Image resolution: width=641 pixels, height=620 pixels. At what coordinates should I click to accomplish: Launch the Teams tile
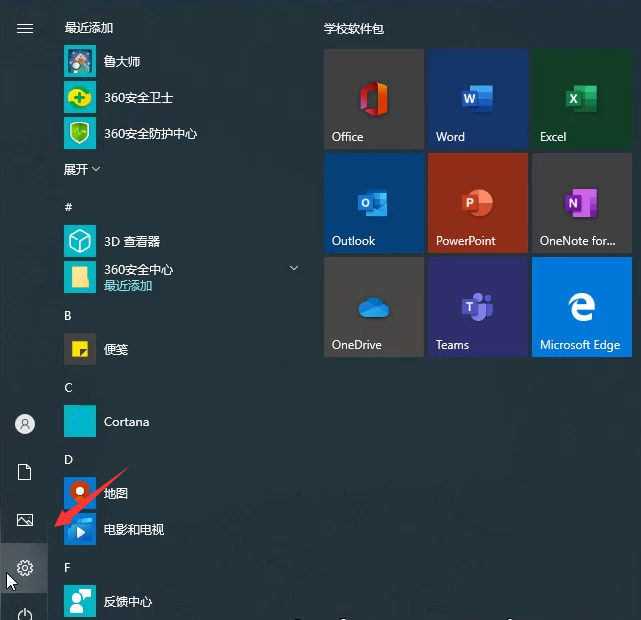(477, 306)
